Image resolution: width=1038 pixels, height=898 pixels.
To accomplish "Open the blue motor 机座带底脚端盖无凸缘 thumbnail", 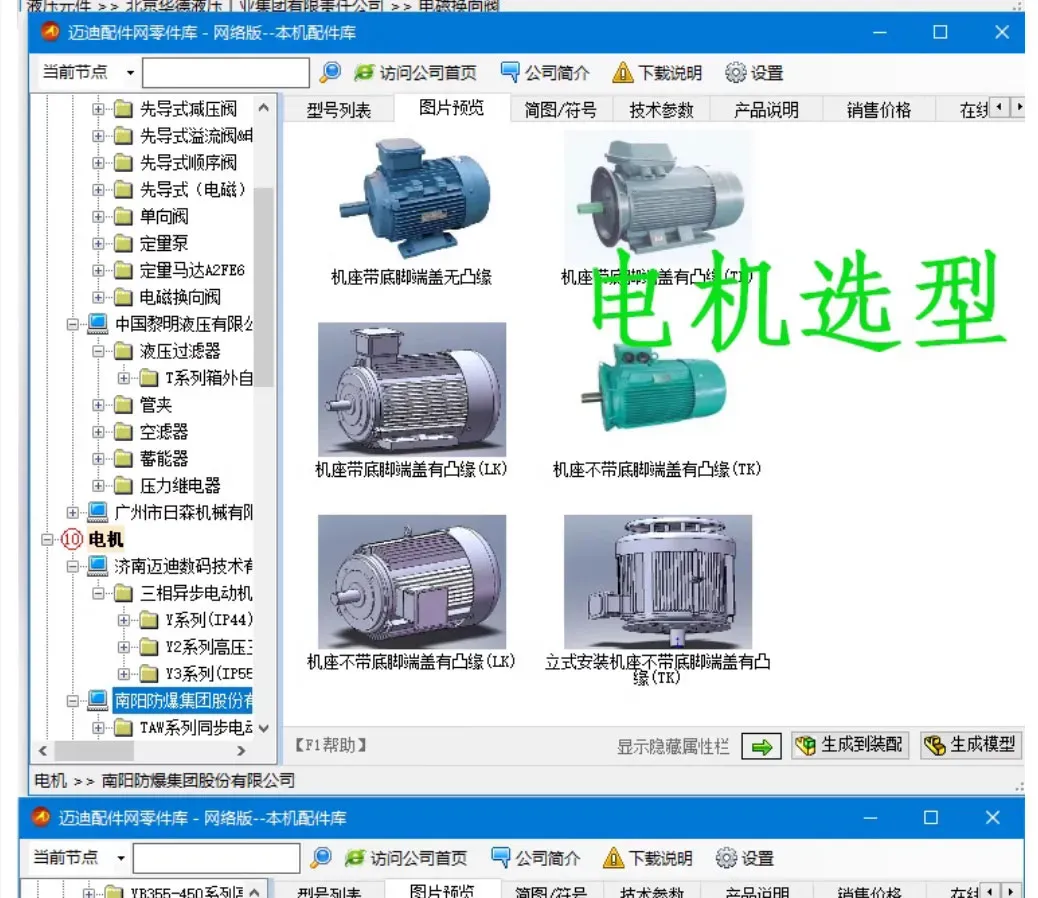I will [x=413, y=197].
